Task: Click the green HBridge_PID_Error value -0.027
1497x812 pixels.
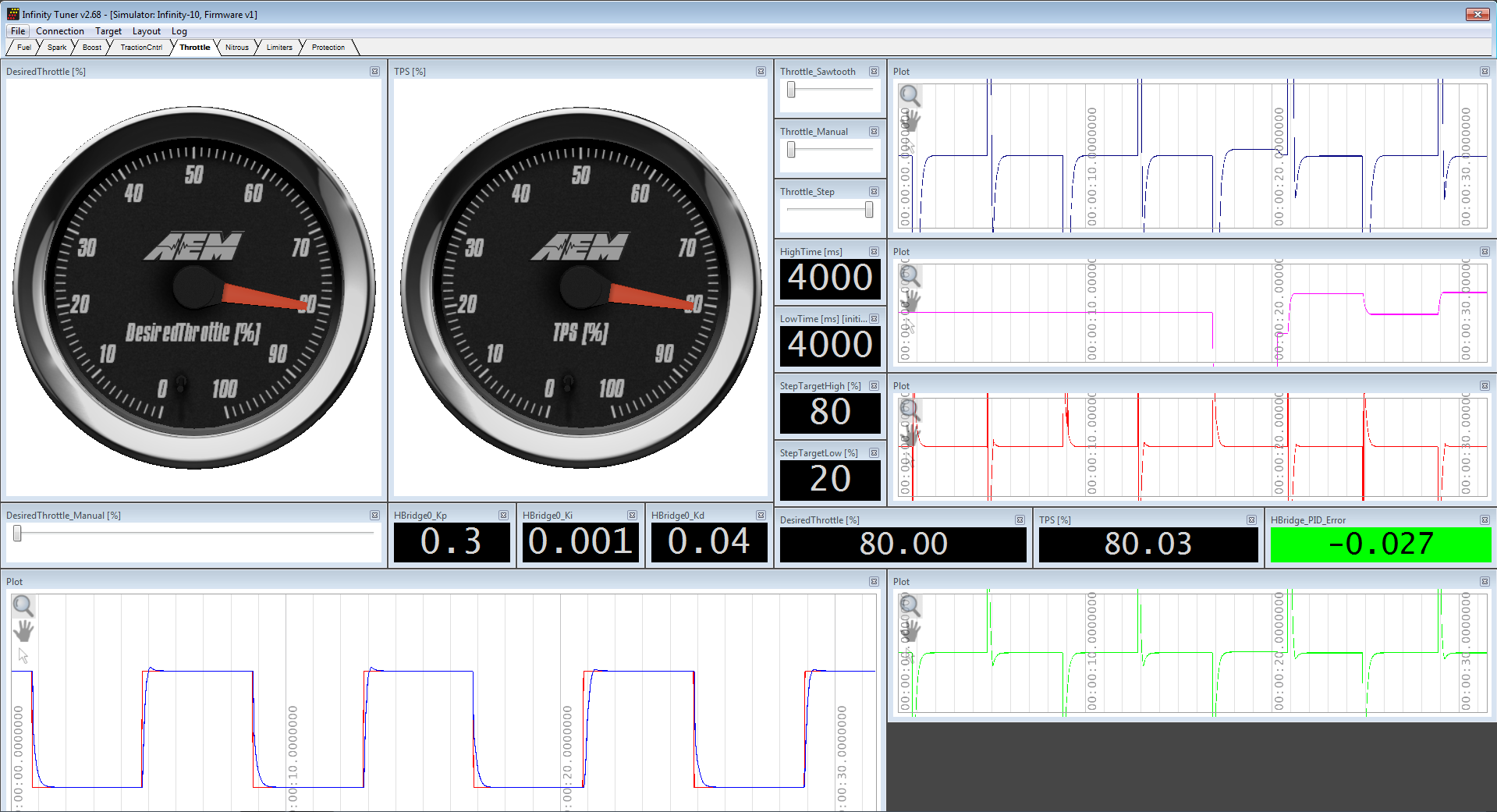Action: point(1381,544)
